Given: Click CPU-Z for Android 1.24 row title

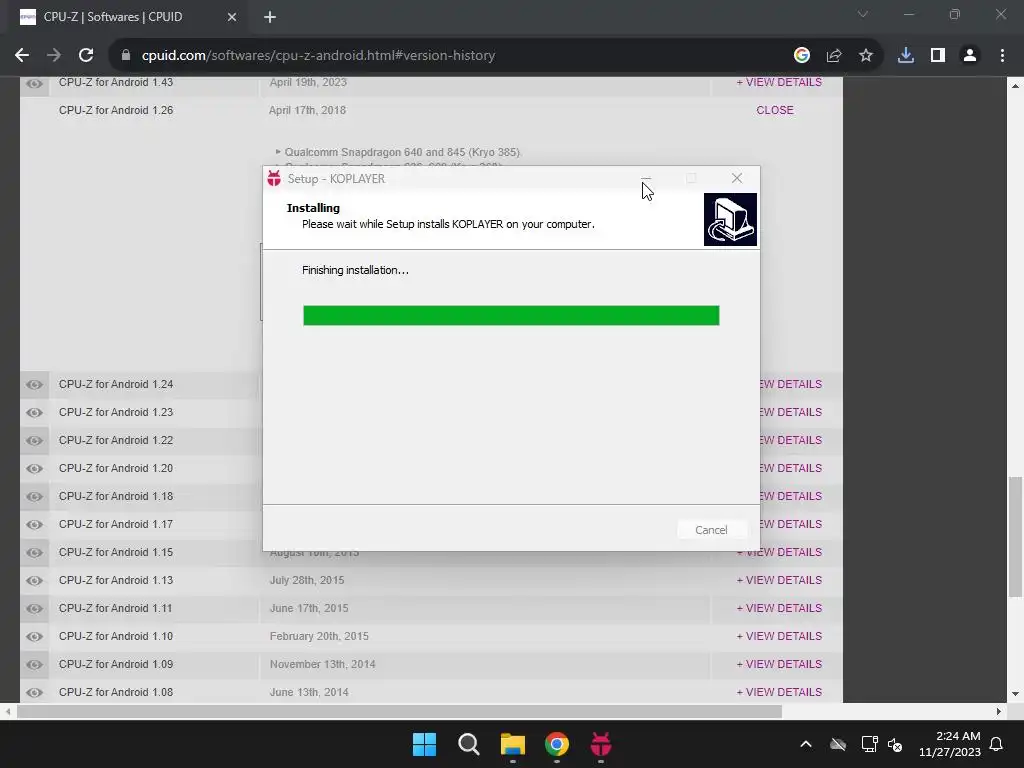Looking at the screenshot, I should click(x=116, y=385).
